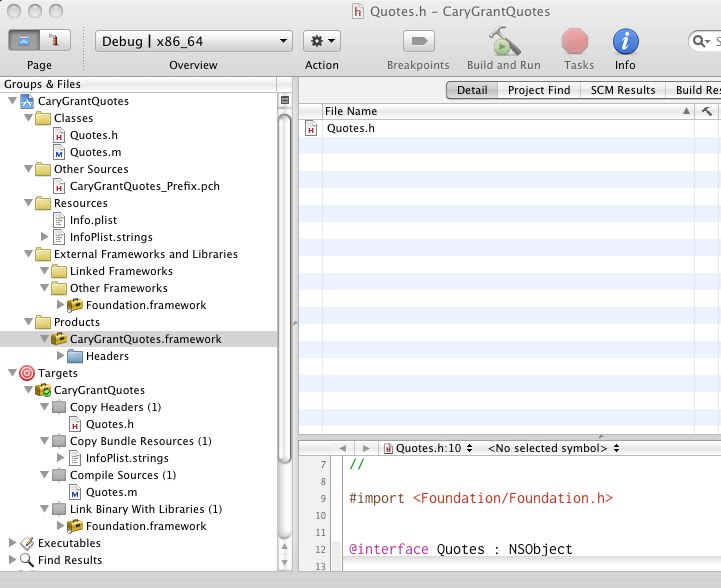
Task: Switch to the SCM Results tab
Action: click(623, 90)
